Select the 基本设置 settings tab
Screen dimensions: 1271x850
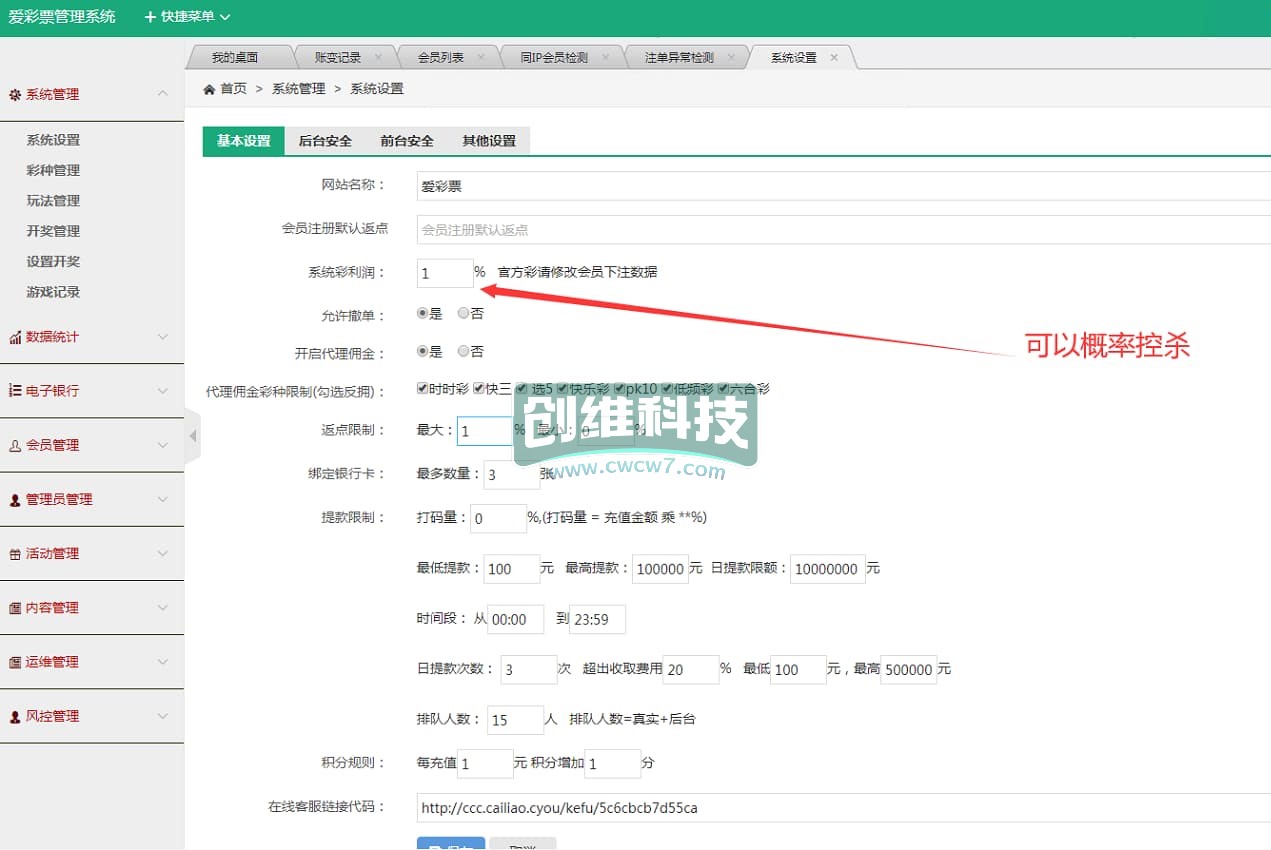coord(244,141)
